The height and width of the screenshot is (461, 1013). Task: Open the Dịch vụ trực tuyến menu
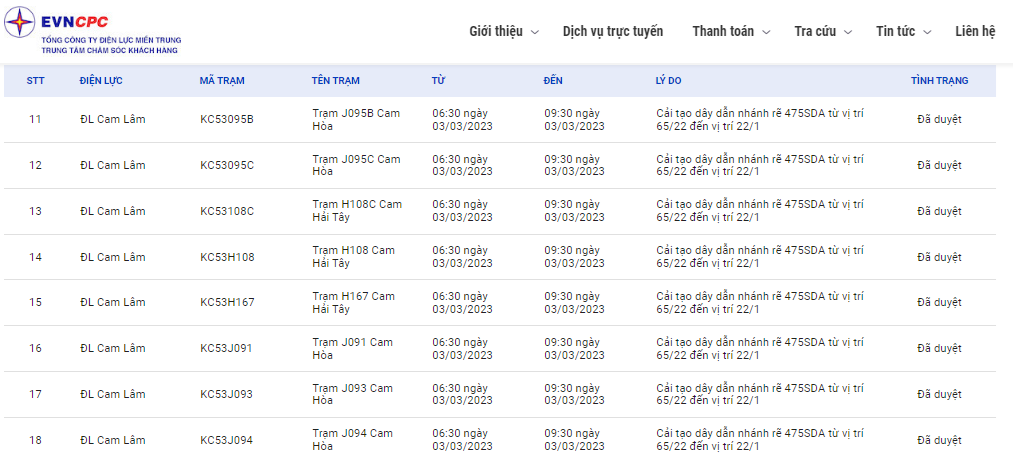pos(612,31)
